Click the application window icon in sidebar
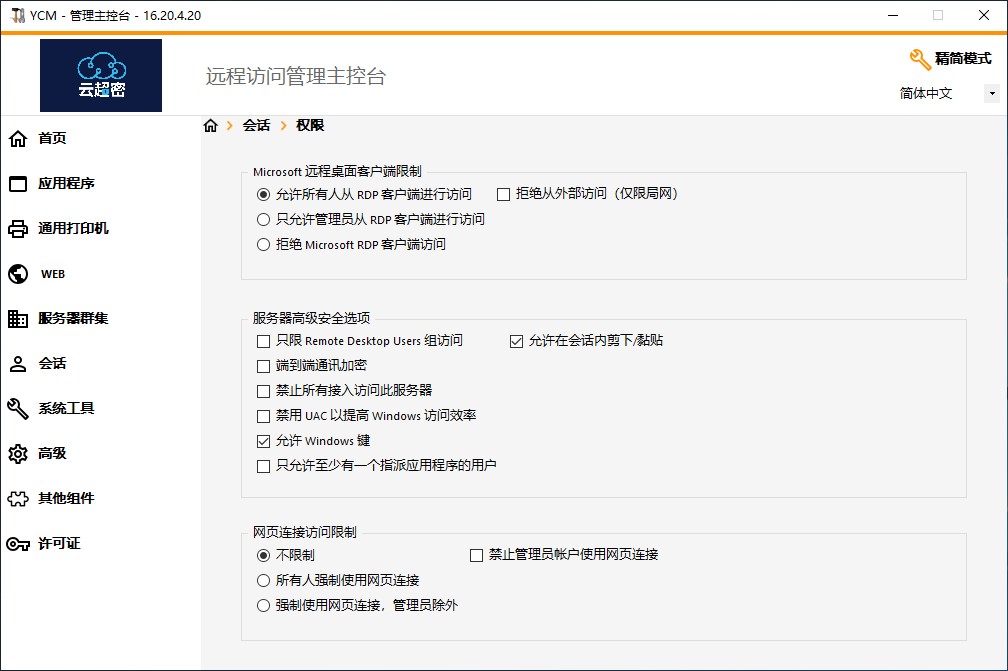This screenshot has height=671, width=1008. click(x=18, y=184)
